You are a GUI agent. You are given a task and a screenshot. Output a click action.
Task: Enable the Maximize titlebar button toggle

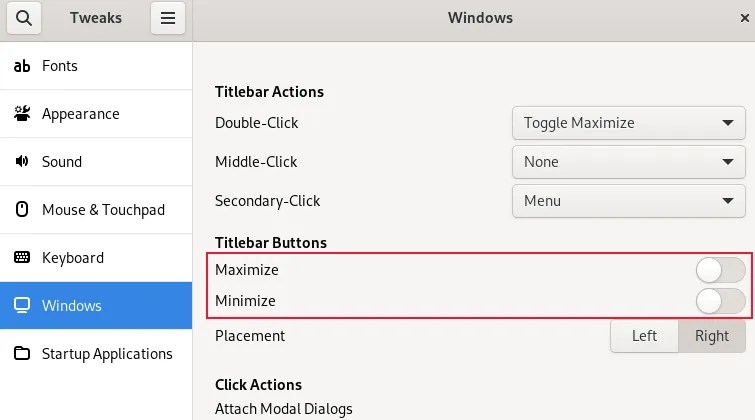coord(720,270)
